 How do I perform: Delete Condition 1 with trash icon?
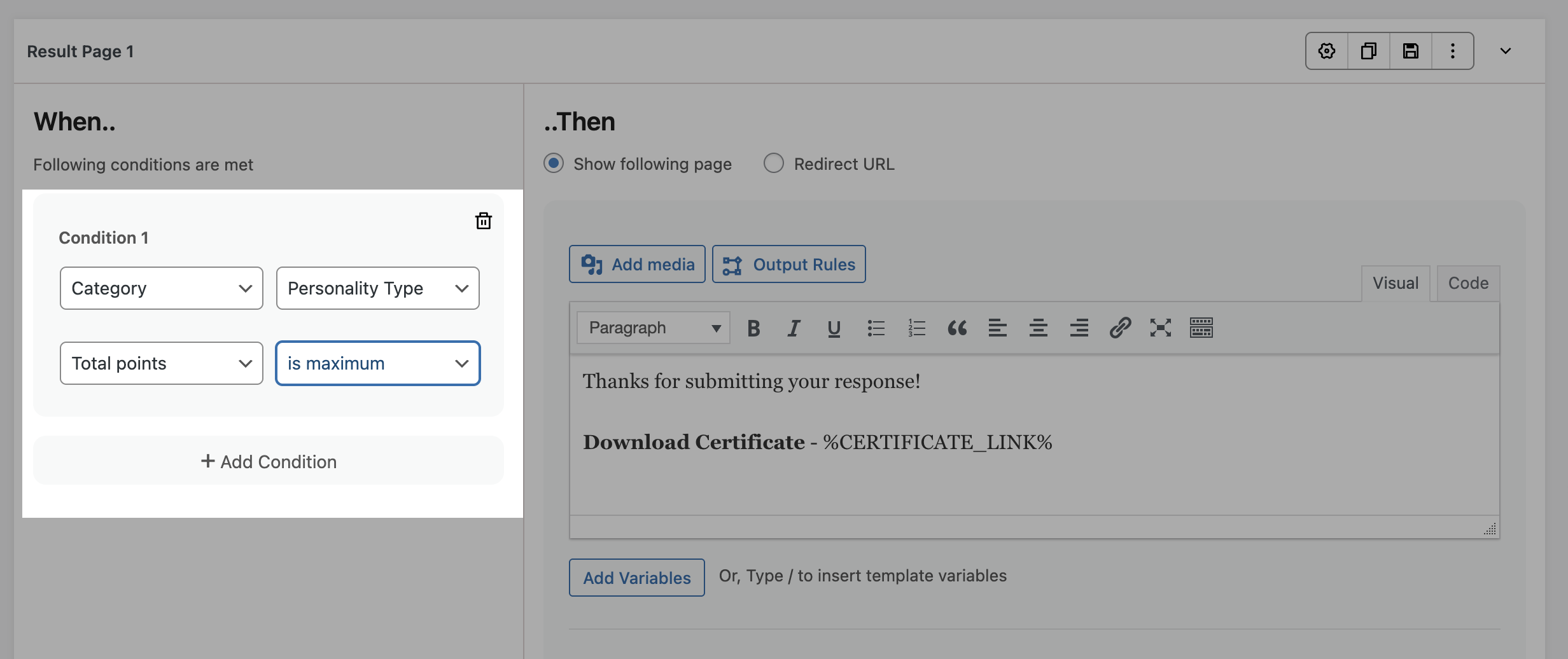point(483,221)
